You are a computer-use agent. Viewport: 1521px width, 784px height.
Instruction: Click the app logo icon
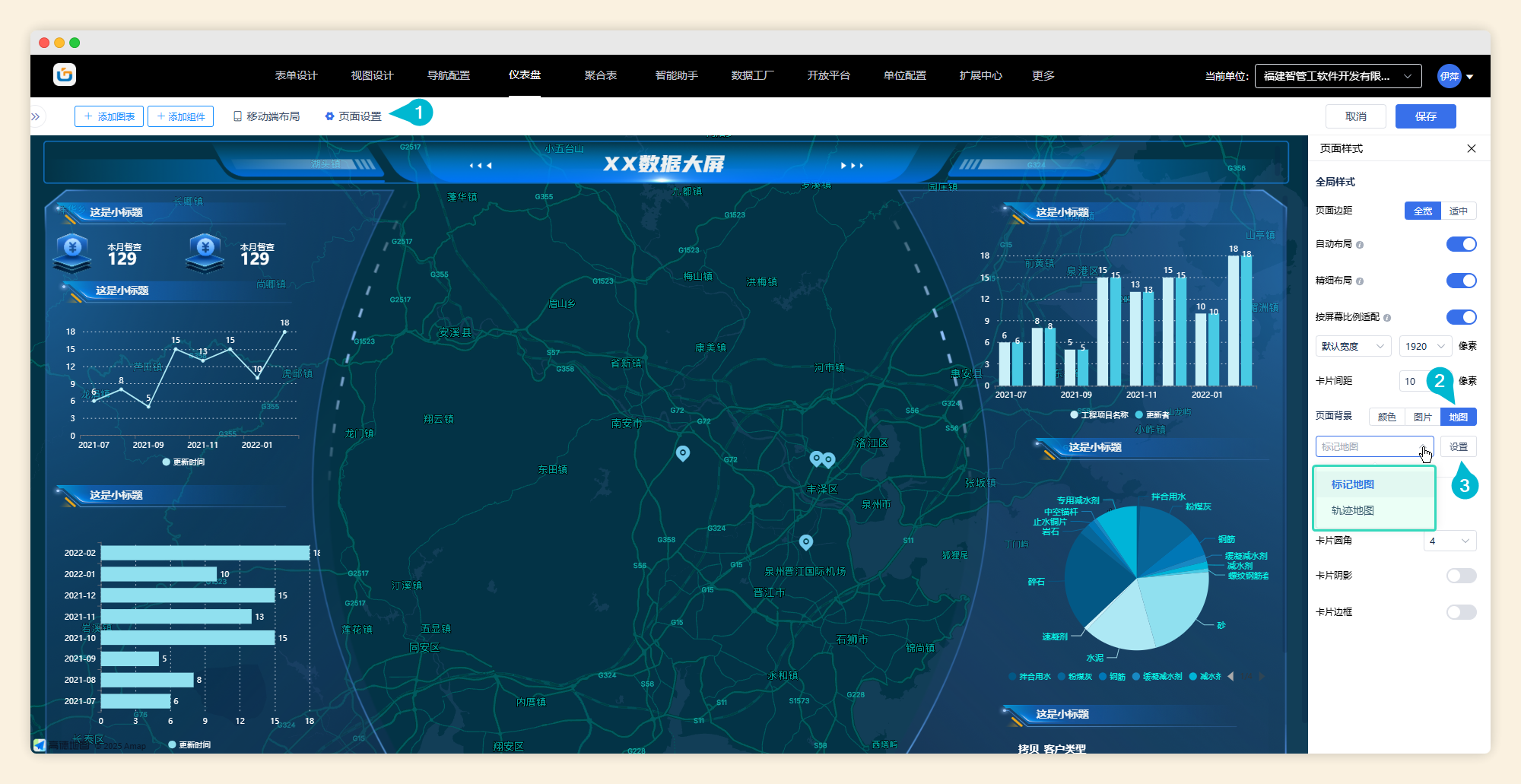tap(65, 75)
